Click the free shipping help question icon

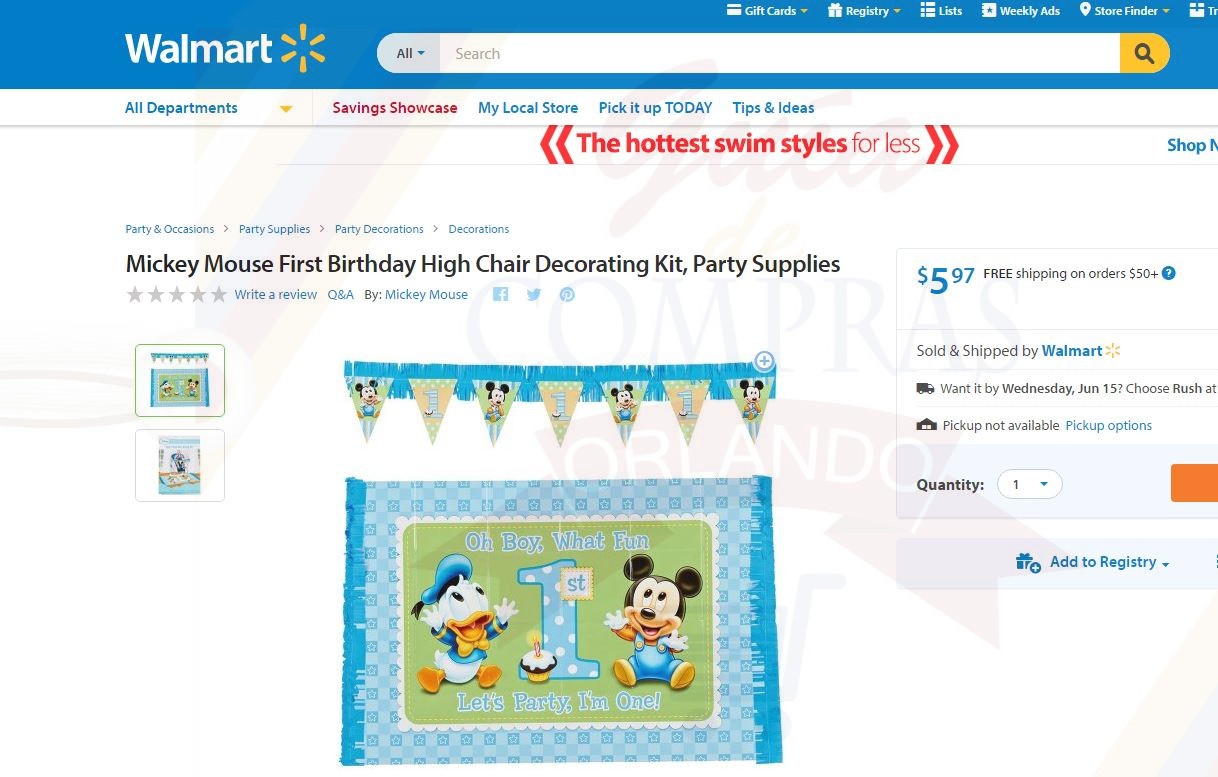[x=1168, y=273]
